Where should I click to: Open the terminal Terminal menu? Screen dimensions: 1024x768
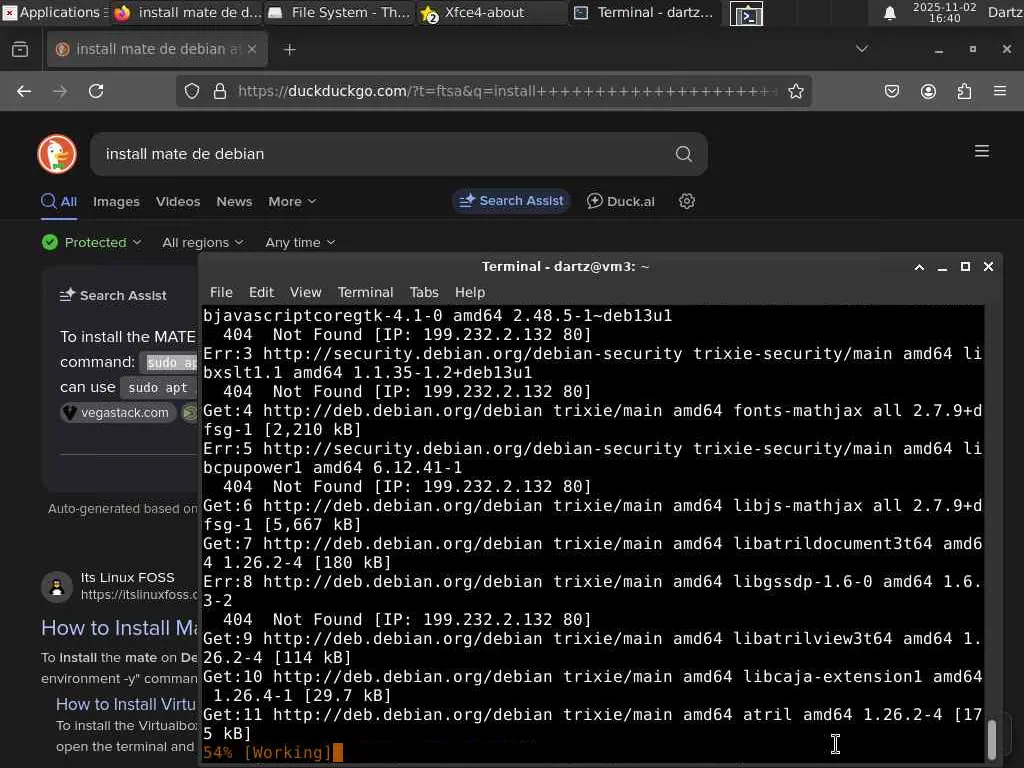[x=365, y=293]
